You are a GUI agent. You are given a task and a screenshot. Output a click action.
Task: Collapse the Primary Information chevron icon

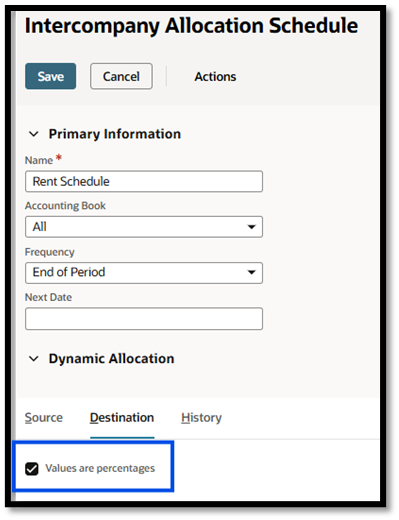(x=34, y=134)
